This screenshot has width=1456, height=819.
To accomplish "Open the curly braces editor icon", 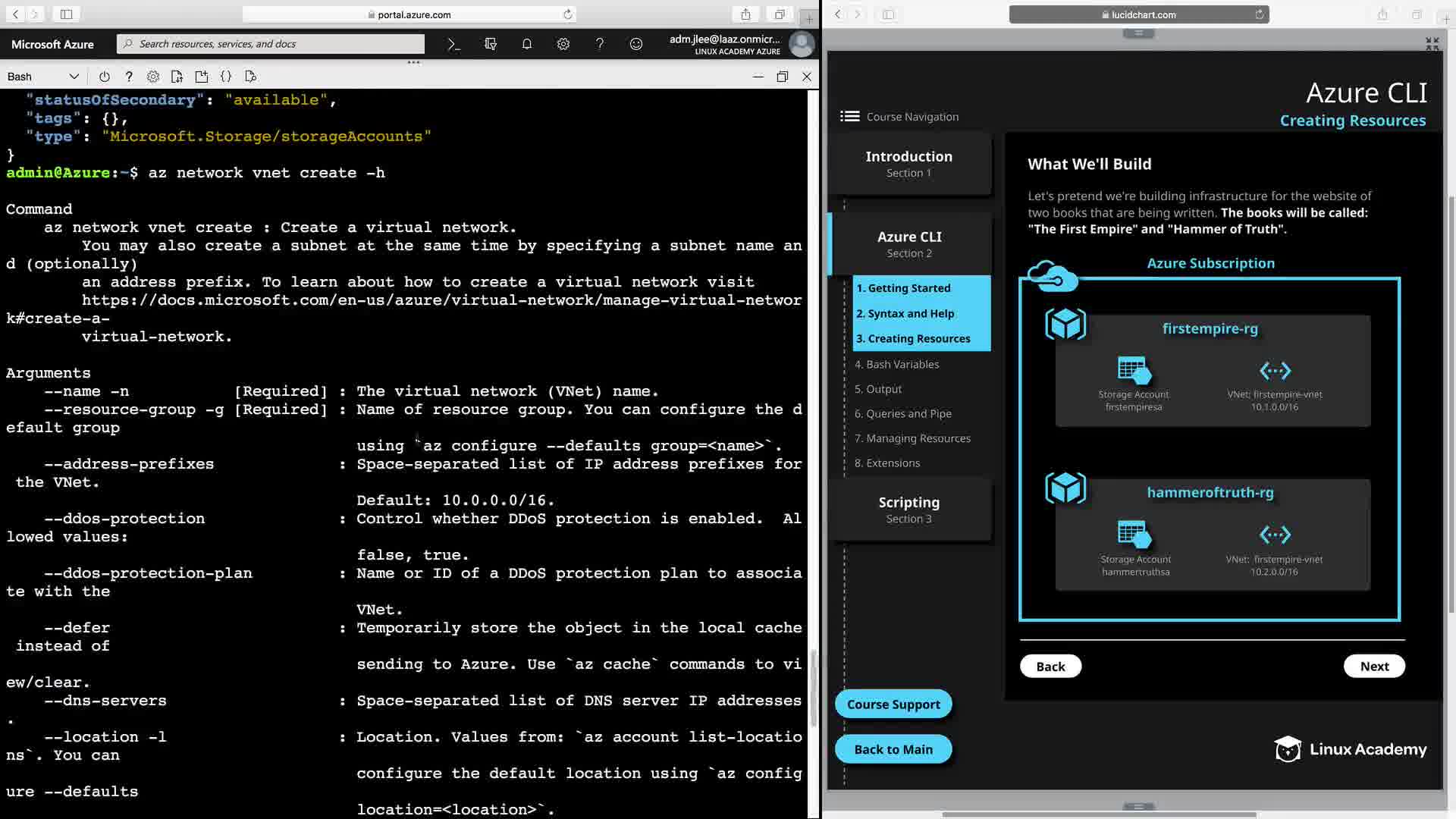I will pos(226,77).
